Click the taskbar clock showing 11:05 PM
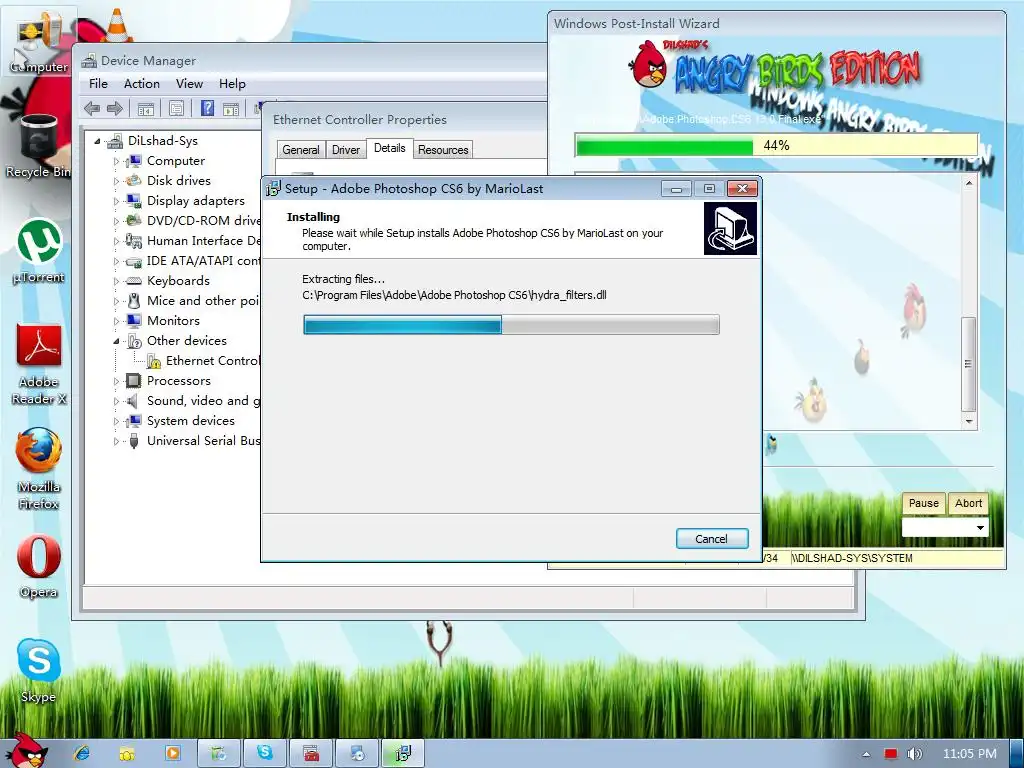Image resolution: width=1024 pixels, height=768 pixels. (969, 754)
